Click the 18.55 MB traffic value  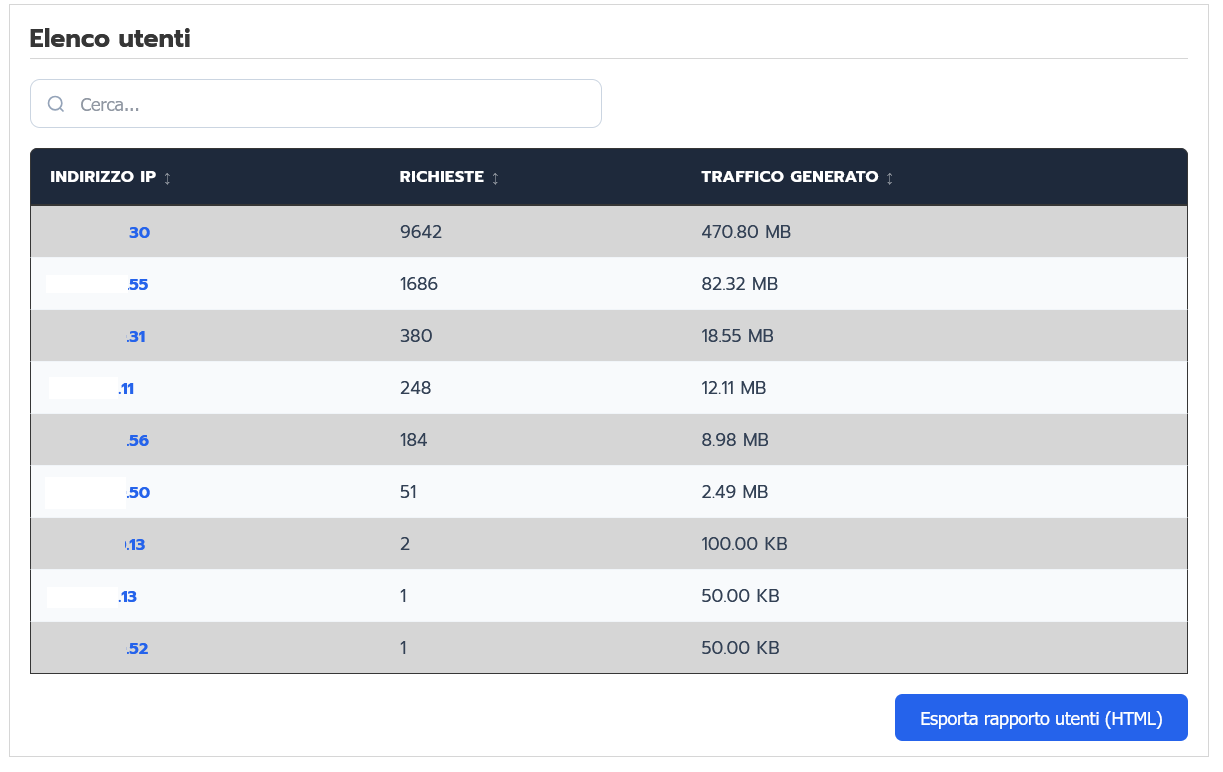tap(737, 336)
